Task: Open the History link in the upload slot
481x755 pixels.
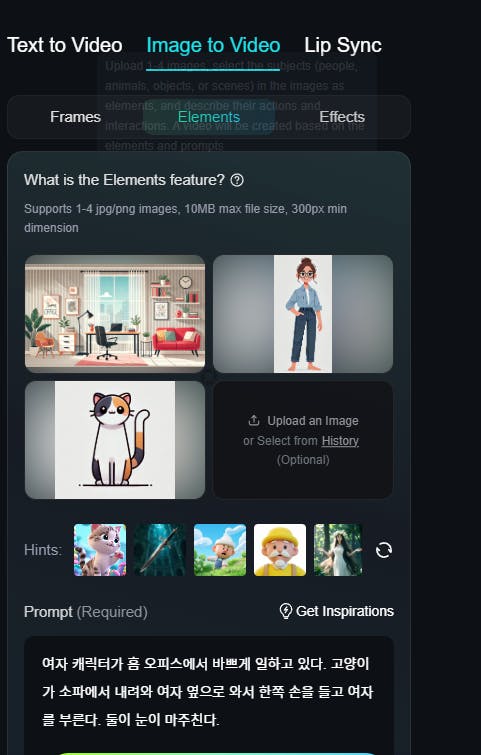Action: [340, 441]
